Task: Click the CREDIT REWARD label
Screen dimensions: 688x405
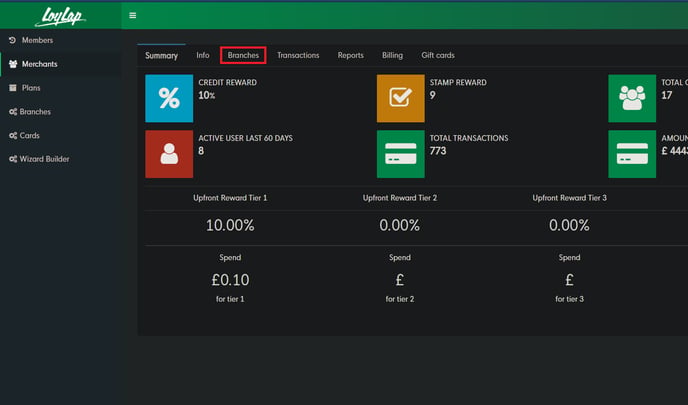Action: pyautogui.click(x=227, y=82)
